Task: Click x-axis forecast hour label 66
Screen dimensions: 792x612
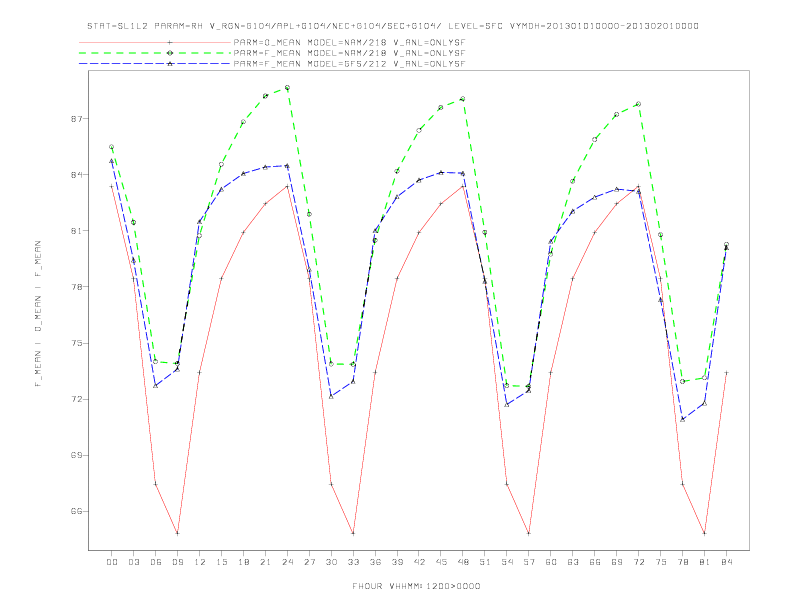Action: 595,562
